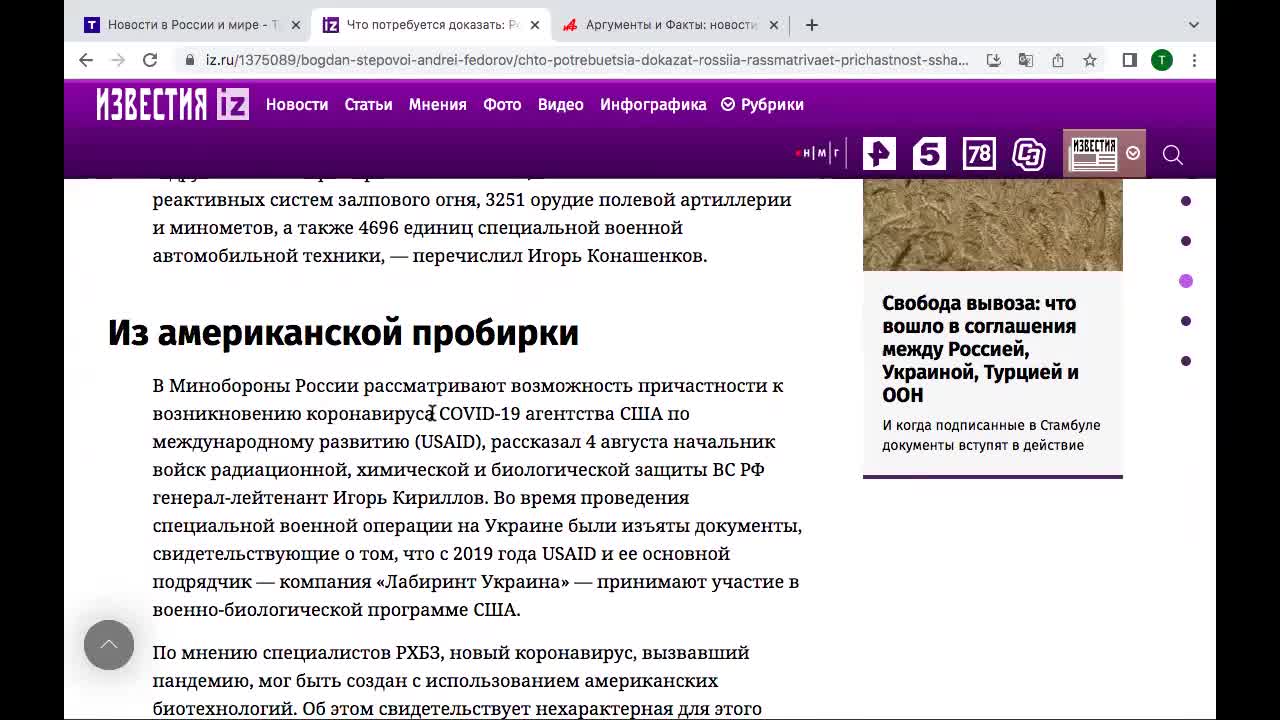Click the text Игорь Конашенков

pyautogui.click(x=617, y=256)
